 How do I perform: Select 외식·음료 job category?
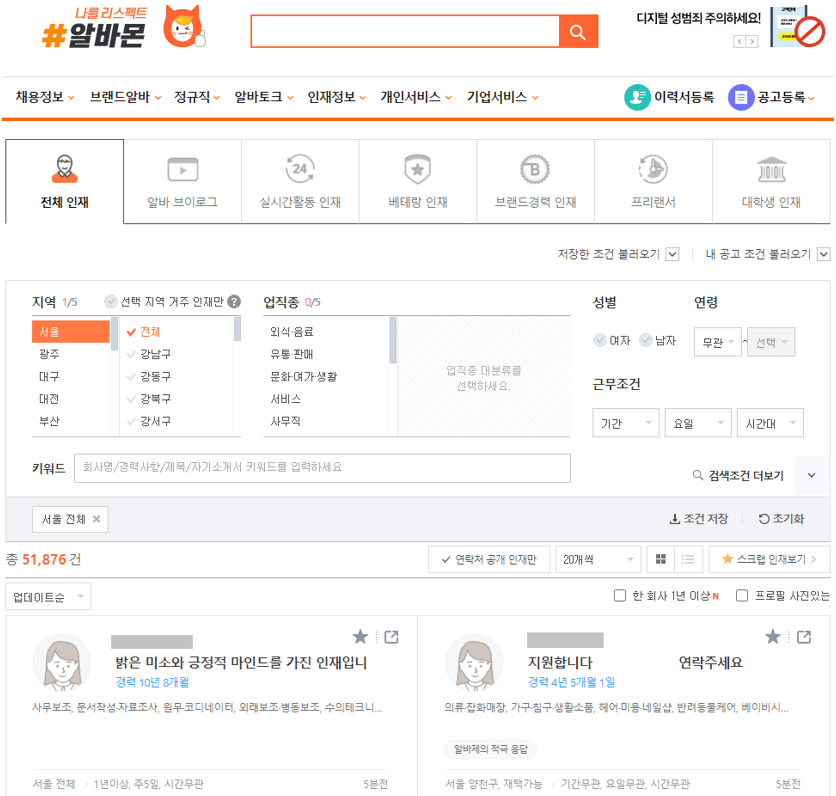(292, 332)
